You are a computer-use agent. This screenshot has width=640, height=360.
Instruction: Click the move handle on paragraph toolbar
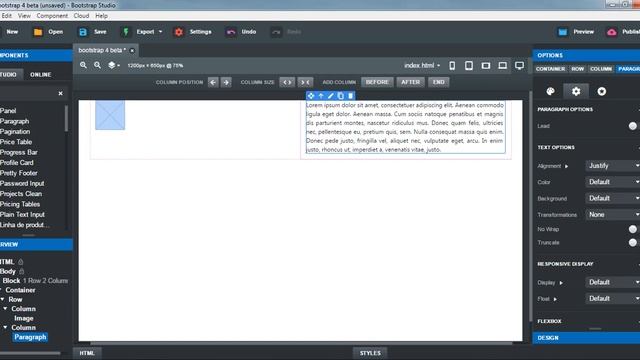pos(311,96)
